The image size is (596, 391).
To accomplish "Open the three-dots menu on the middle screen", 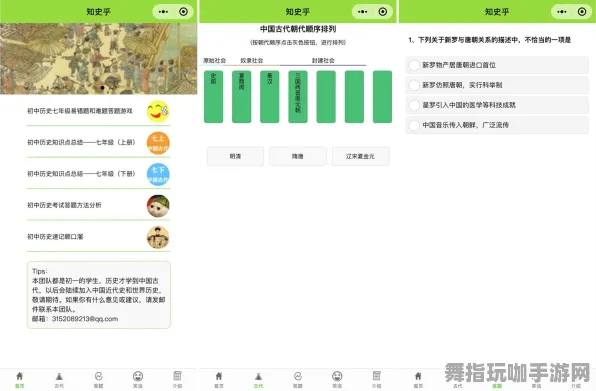I will [x=363, y=12].
